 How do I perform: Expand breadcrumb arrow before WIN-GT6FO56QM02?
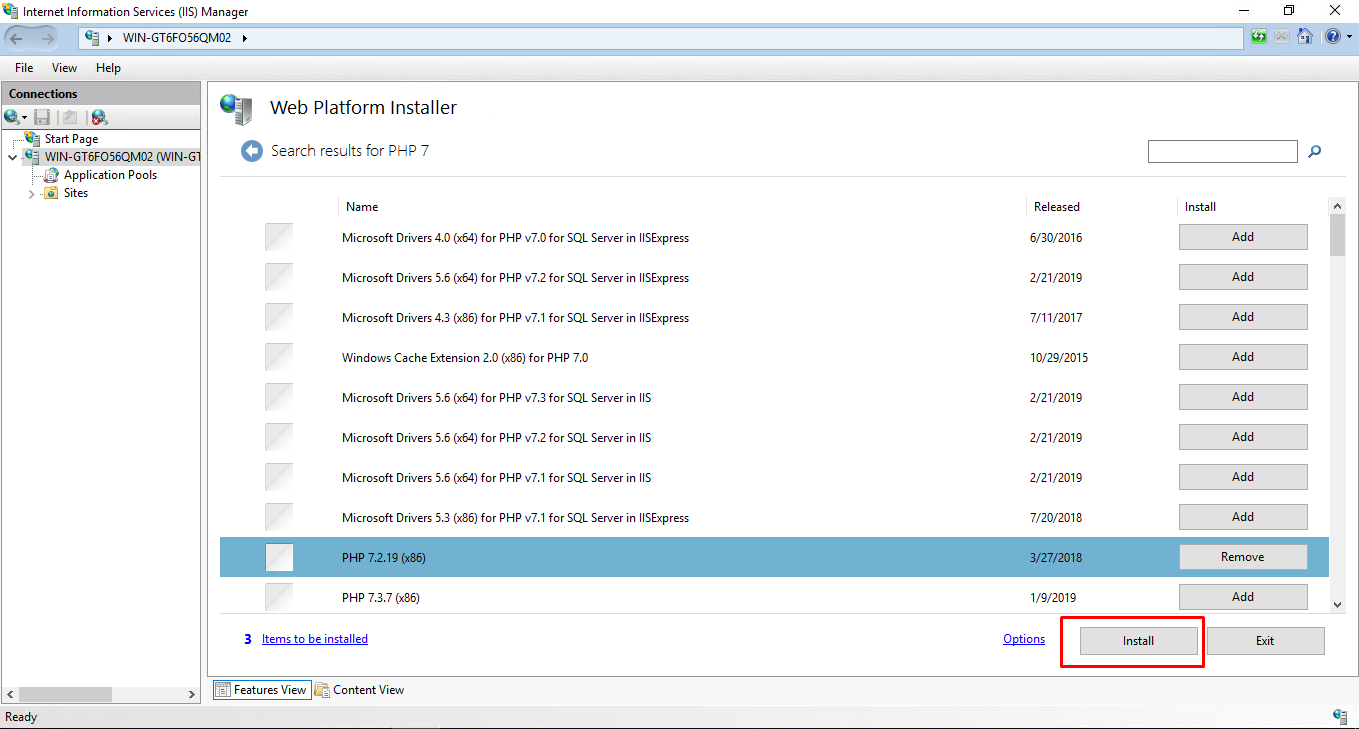[110, 38]
